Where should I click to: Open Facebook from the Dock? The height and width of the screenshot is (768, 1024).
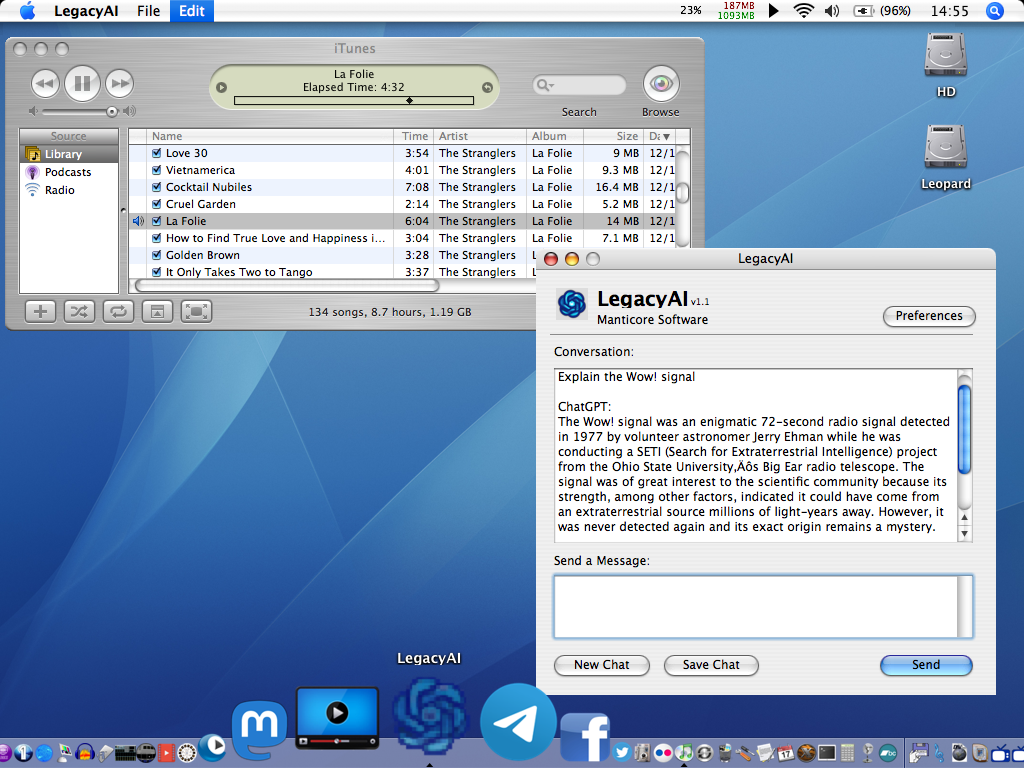[585, 737]
